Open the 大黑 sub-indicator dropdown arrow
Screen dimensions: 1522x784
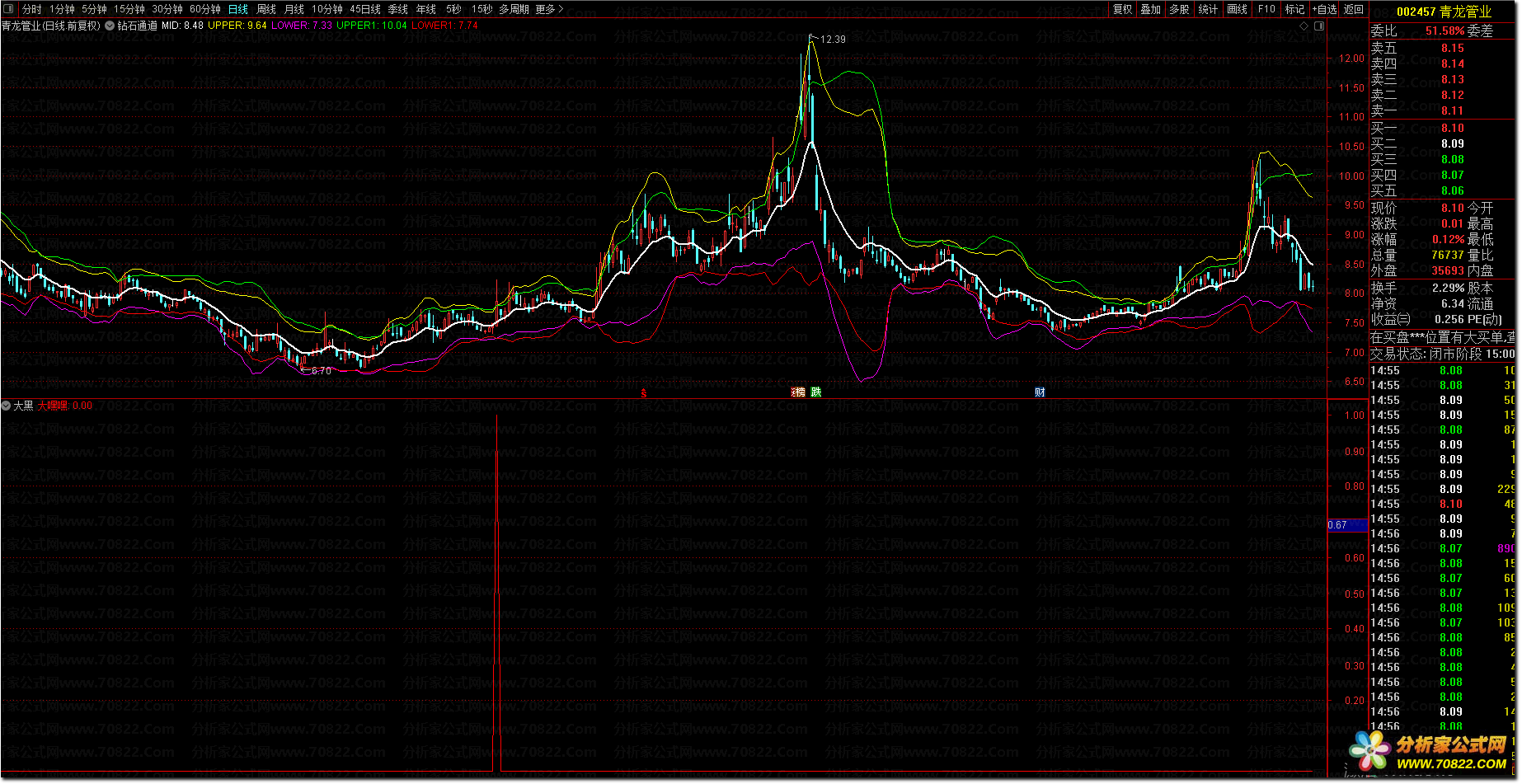point(6,406)
